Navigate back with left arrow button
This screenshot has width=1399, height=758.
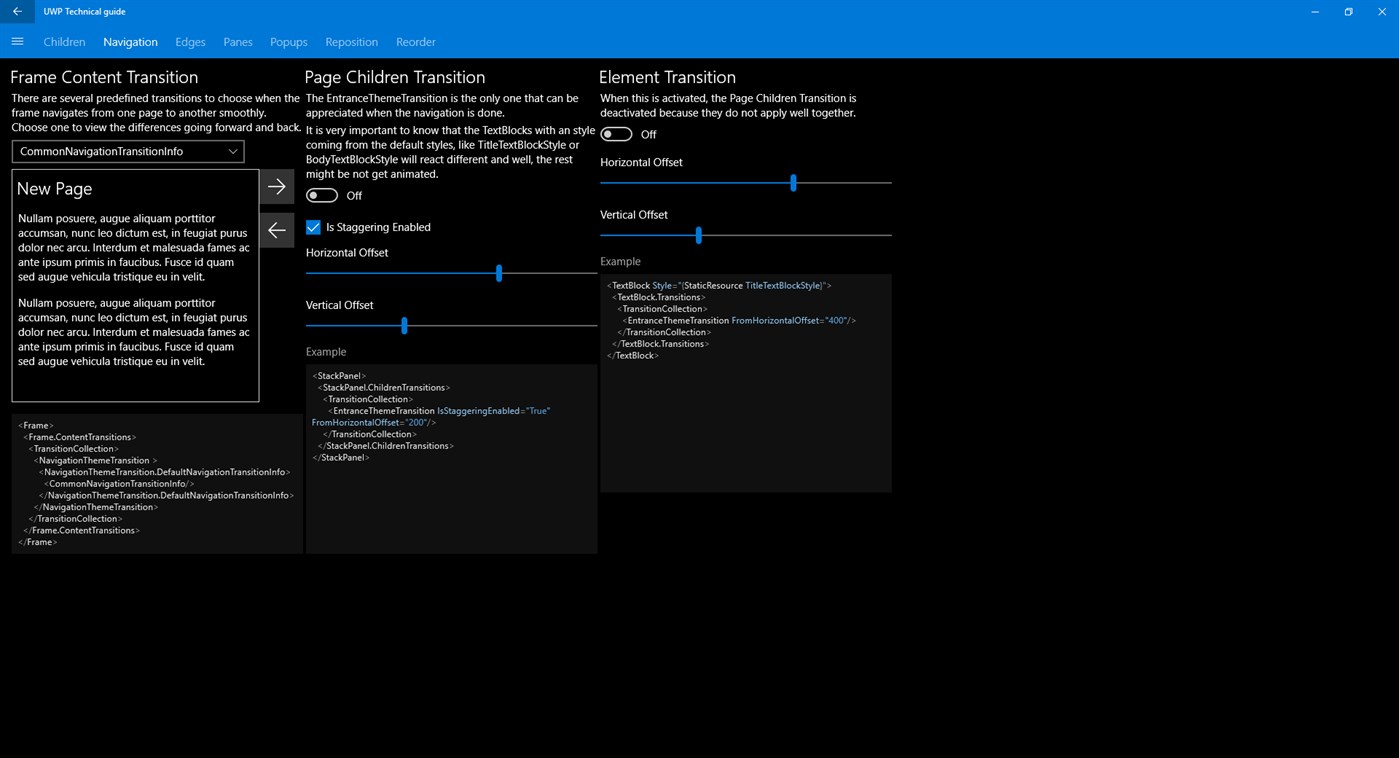(277, 230)
